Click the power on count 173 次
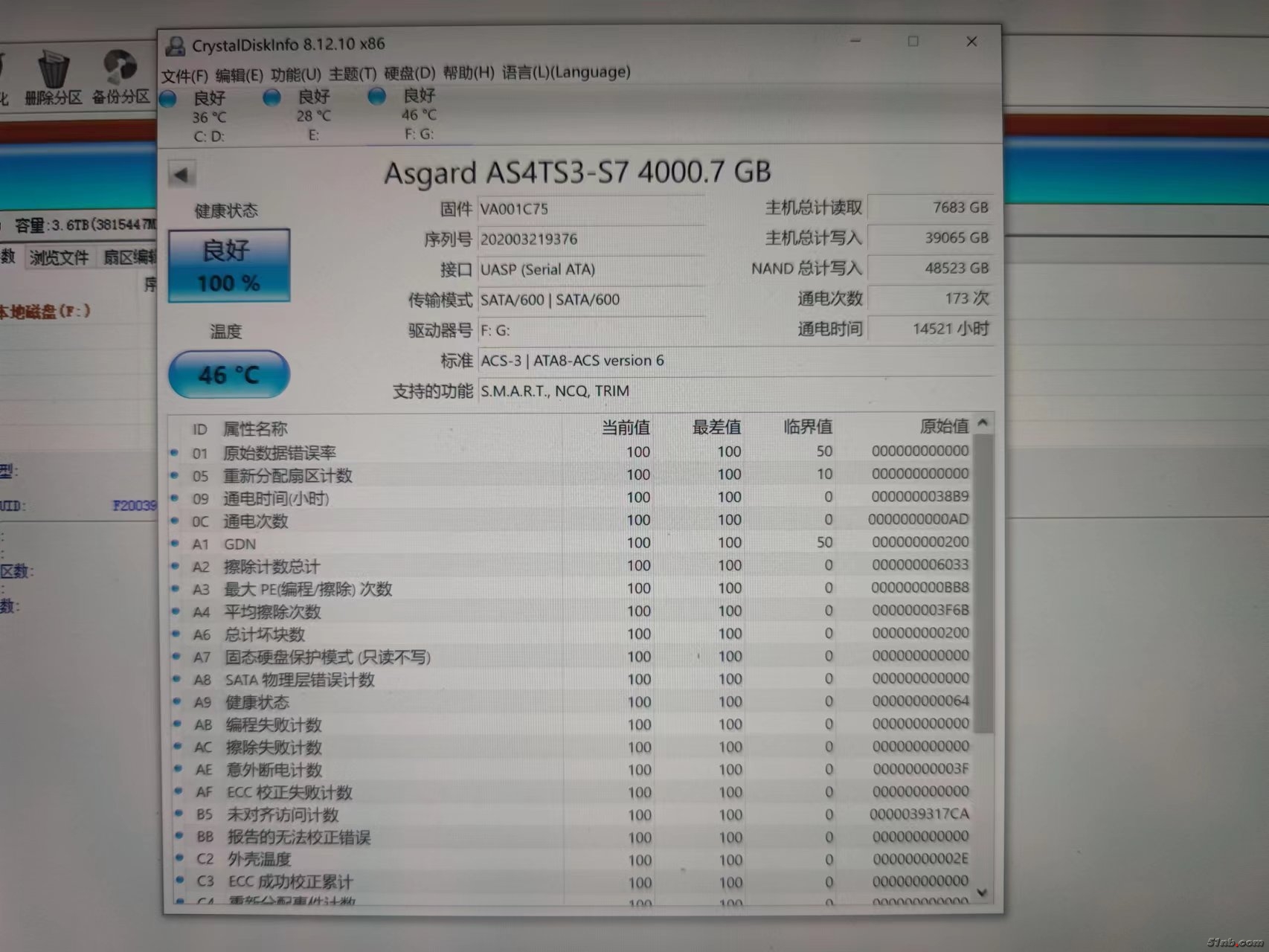The image size is (1269, 952). [x=931, y=298]
